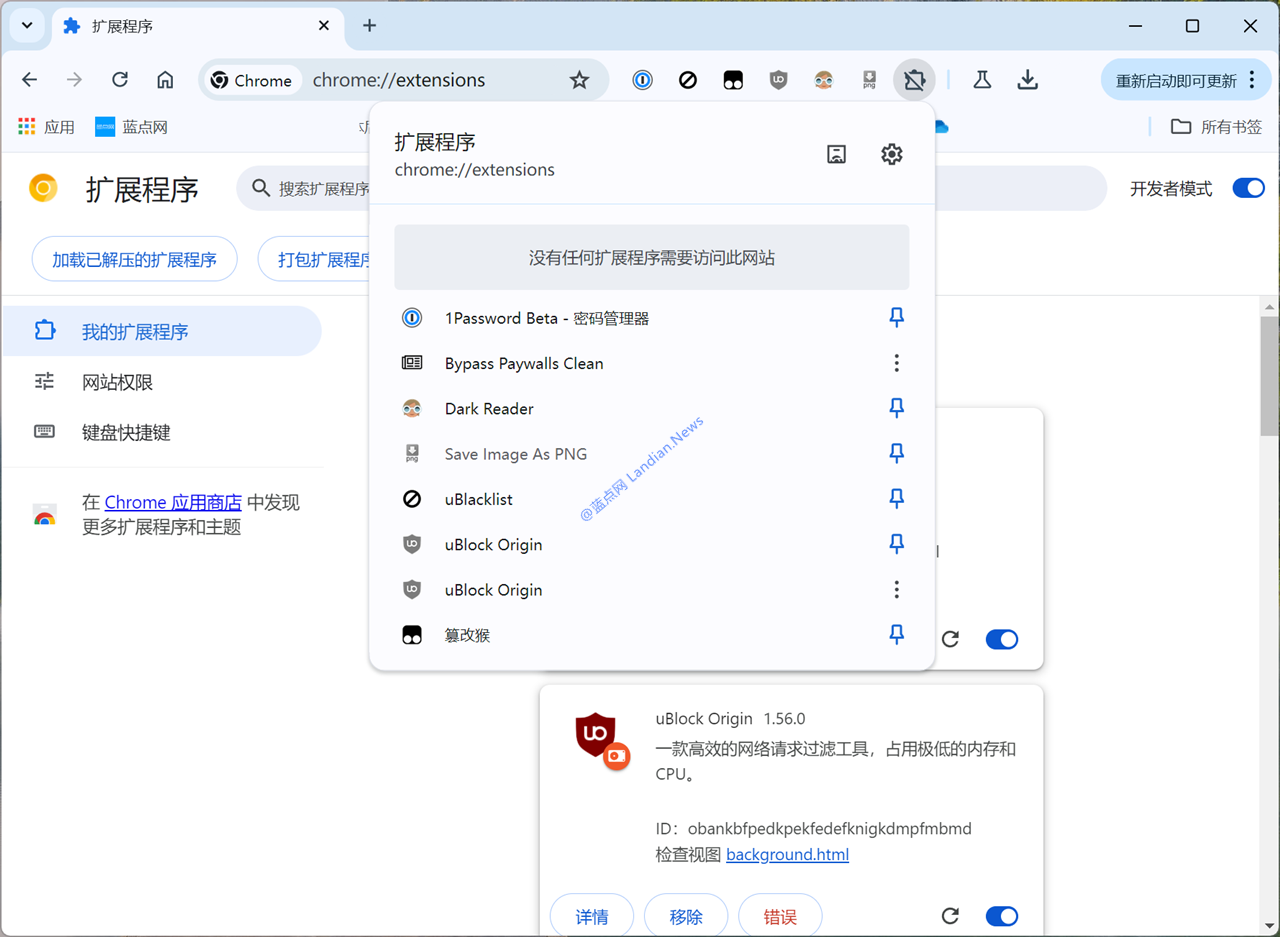Click the 篡改猴 row in the popup

(652, 635)
